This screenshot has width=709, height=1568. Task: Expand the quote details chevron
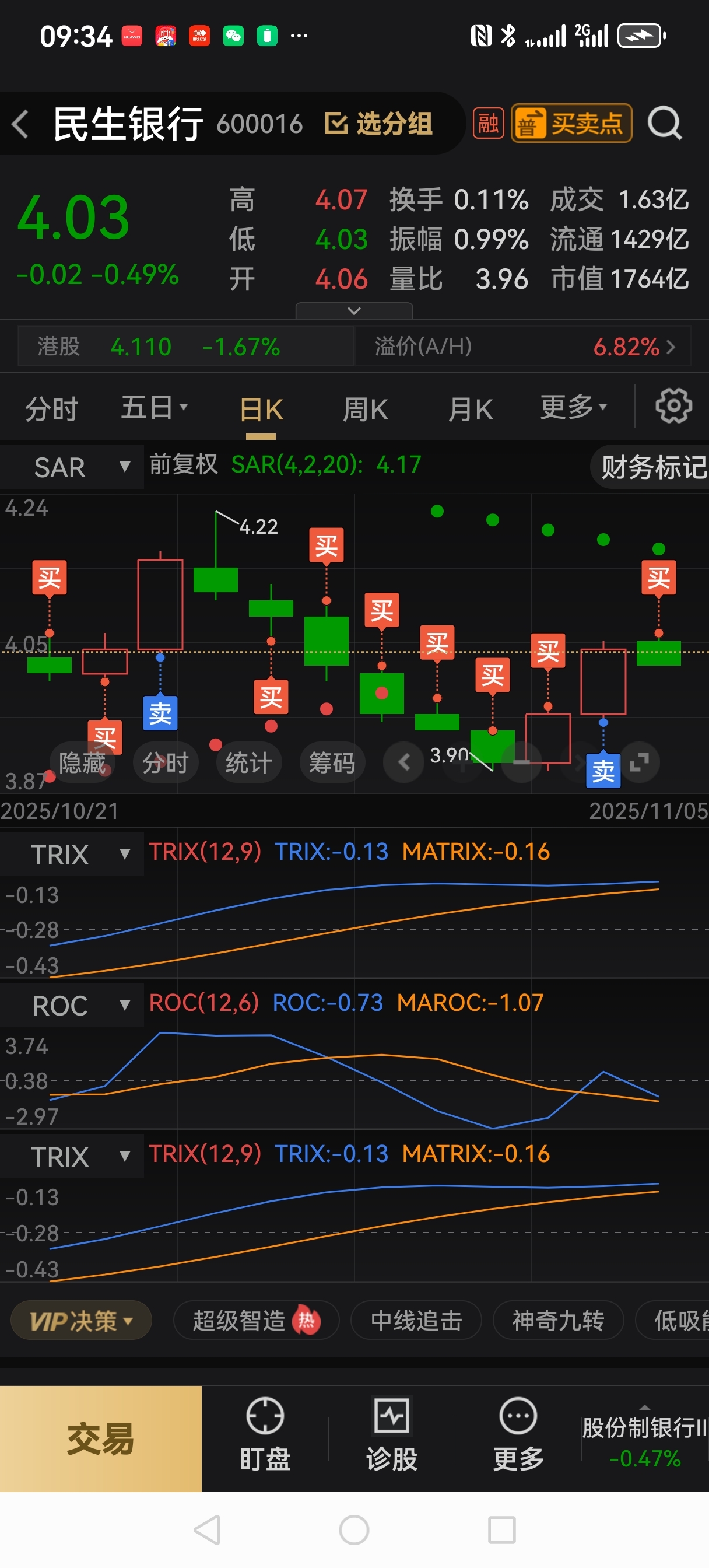coord(353,310)
